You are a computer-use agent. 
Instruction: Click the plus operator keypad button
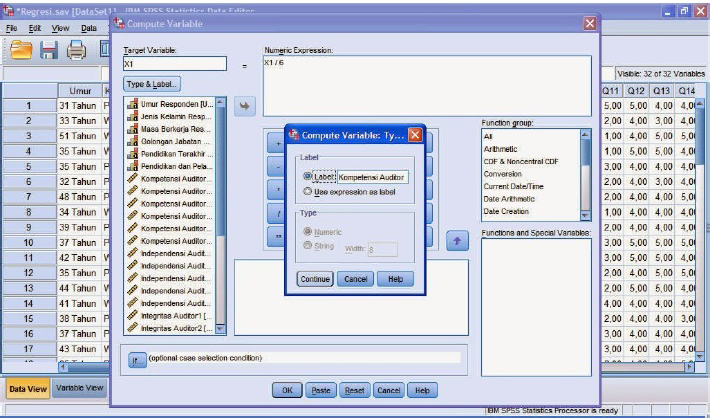tap(275, 141)
